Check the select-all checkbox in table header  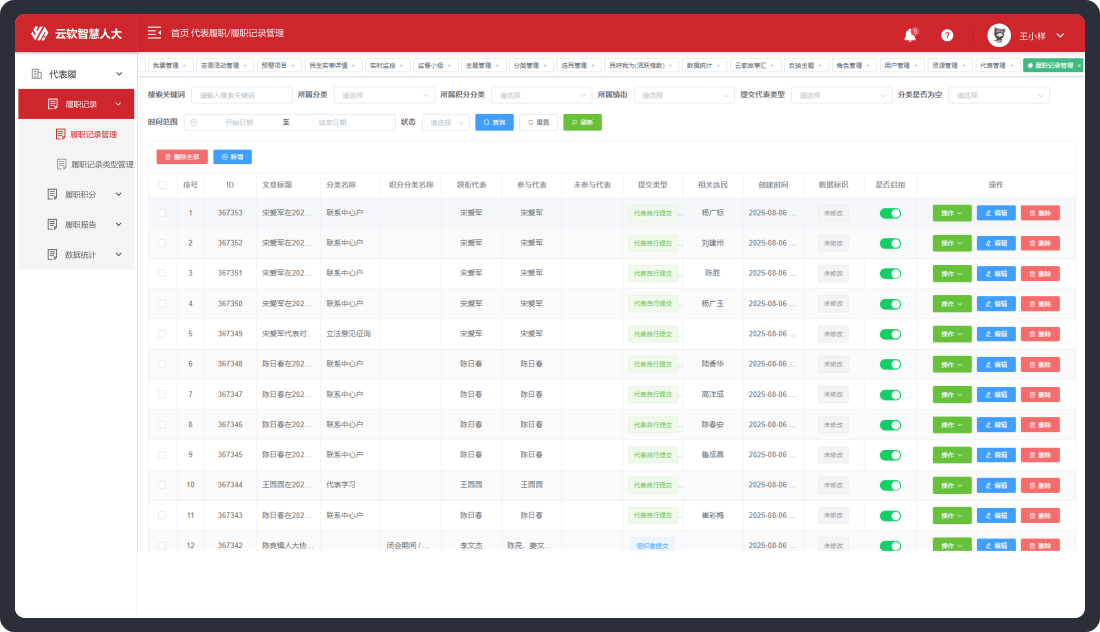(162, 185)
